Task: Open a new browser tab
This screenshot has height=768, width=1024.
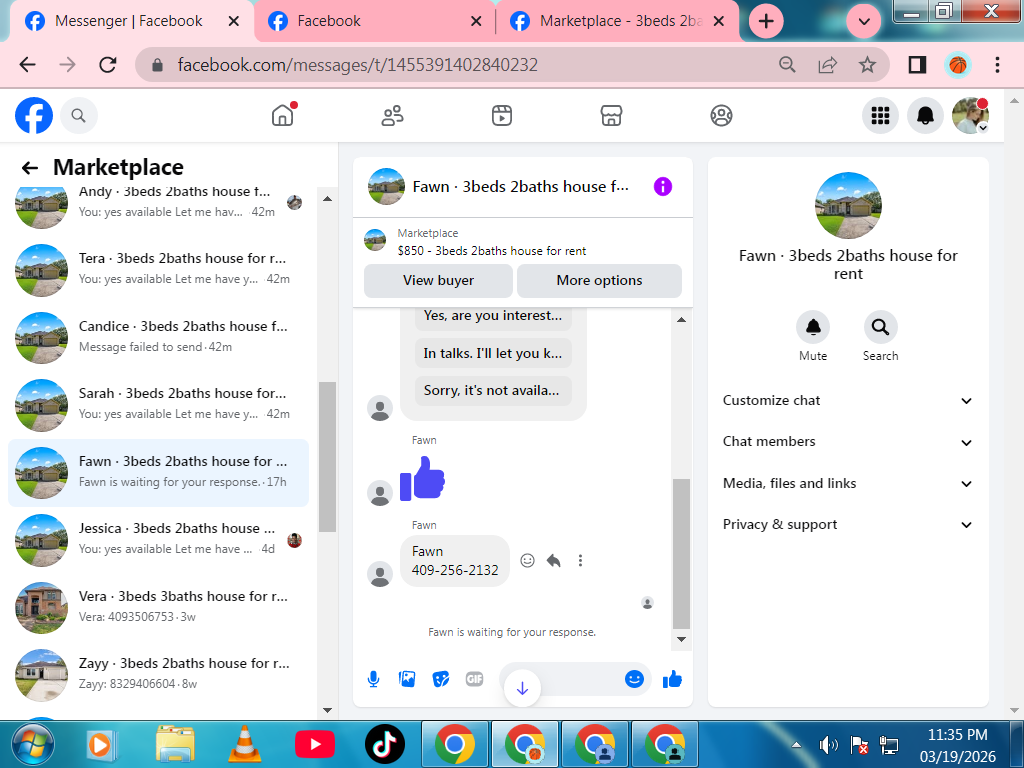Action: [766, 22]
